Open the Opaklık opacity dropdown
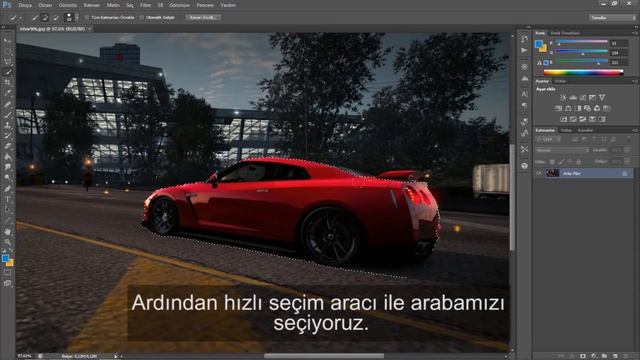The height and width of the screenshot is (360, 640). tap(627, 150)
